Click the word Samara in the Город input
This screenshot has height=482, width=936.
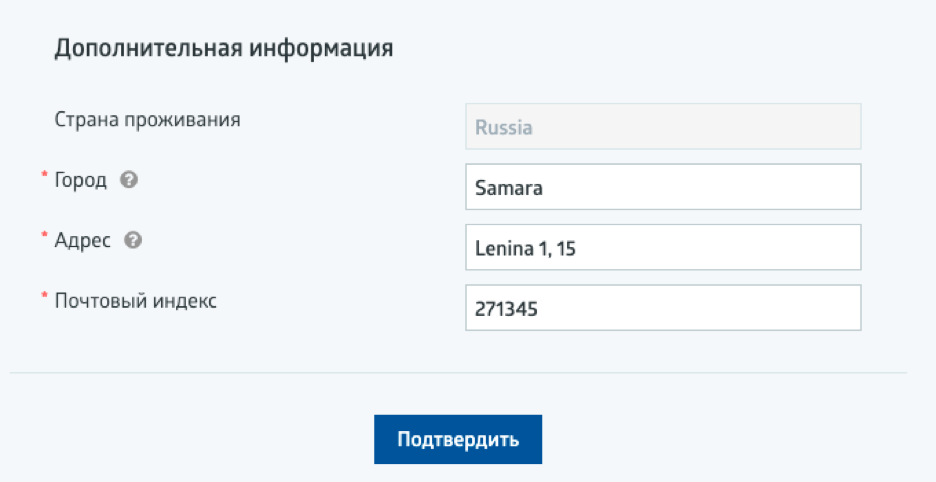[x=509, y=187]
